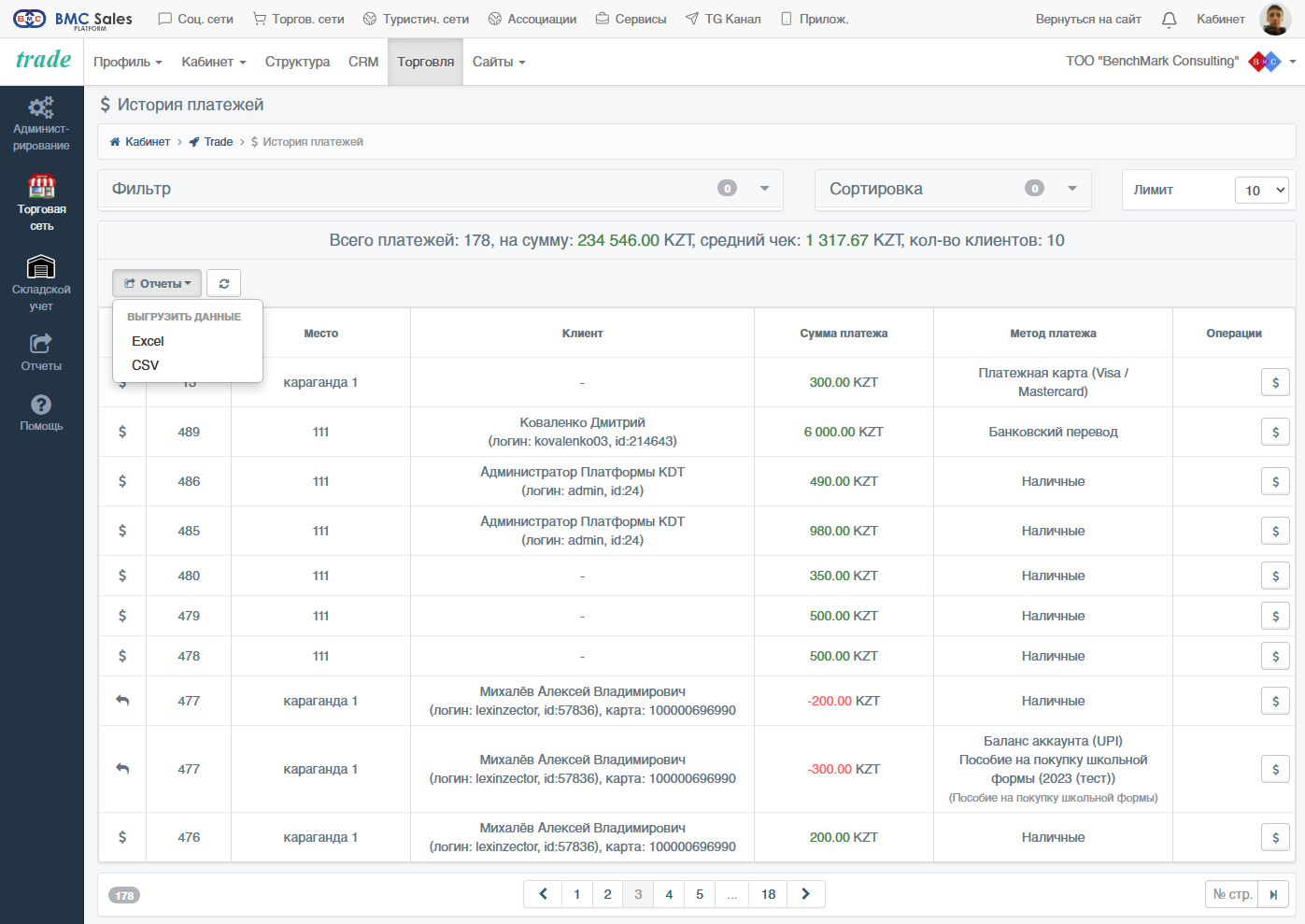Click the refresh button next to Отчеты
1305x924 pixels.
click(x=224, y=283)
